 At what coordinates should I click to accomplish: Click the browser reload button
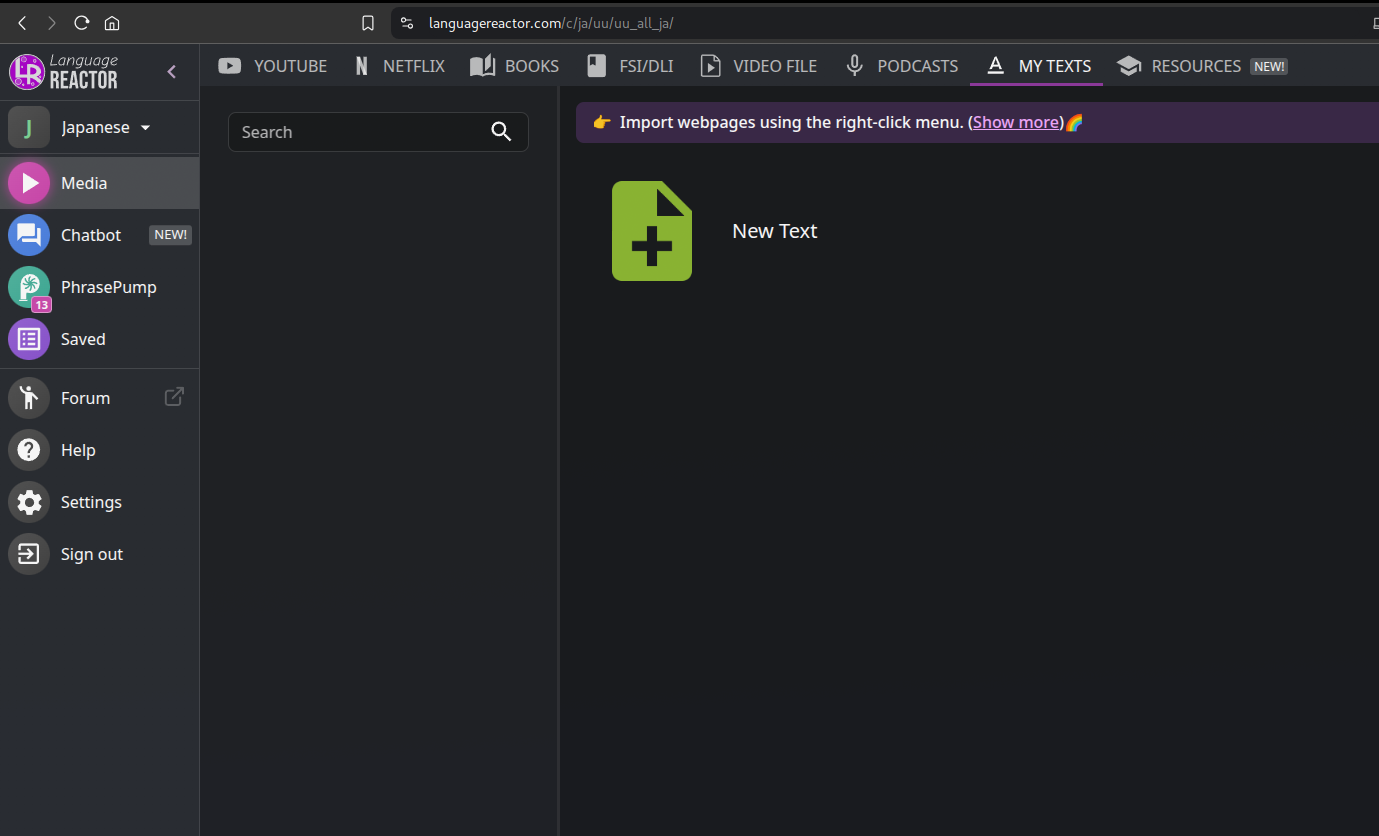(x=82, y=22)
